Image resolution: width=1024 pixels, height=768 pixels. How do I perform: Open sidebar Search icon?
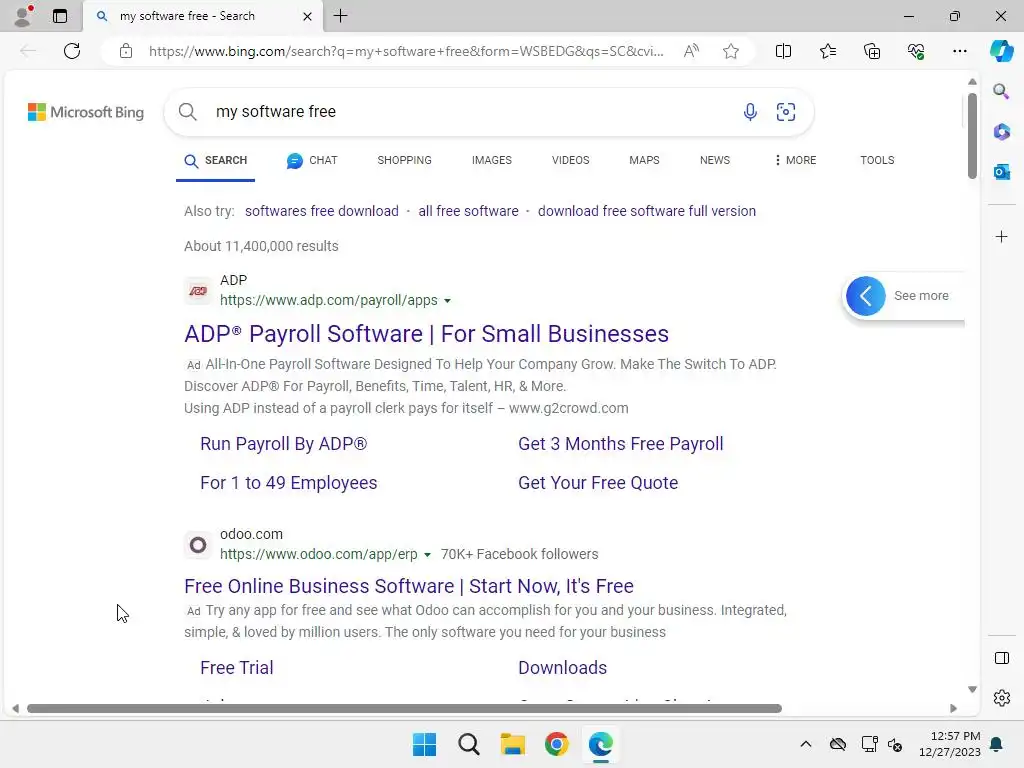point(1001,91)
